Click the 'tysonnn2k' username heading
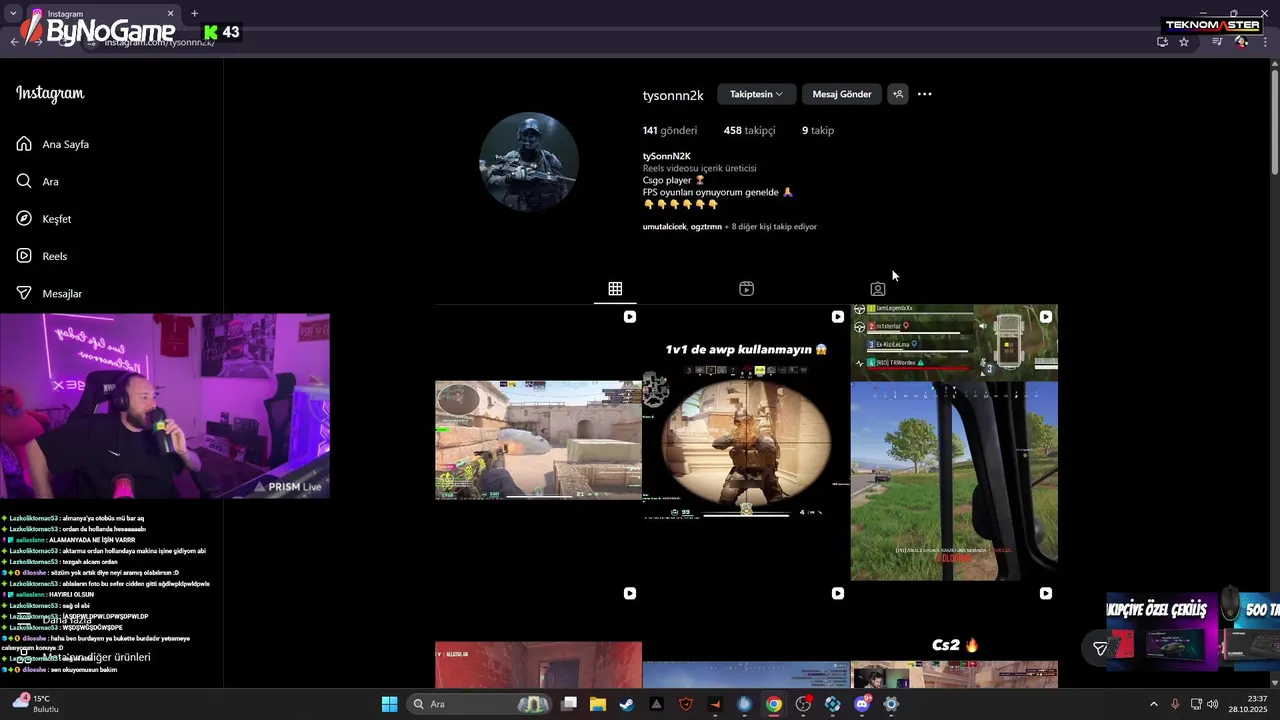 pyautogui.click(x=673, y=95)
